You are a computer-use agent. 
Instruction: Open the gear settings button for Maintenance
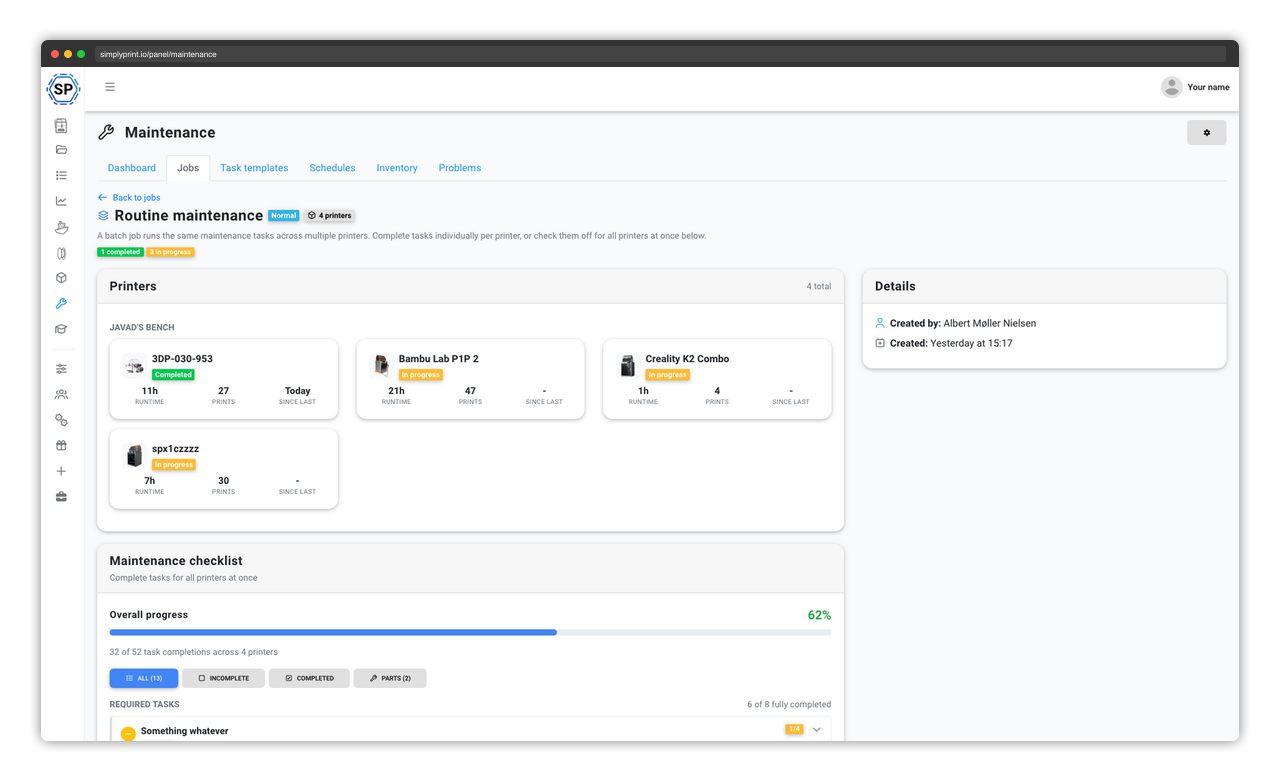coord(1206,133)
